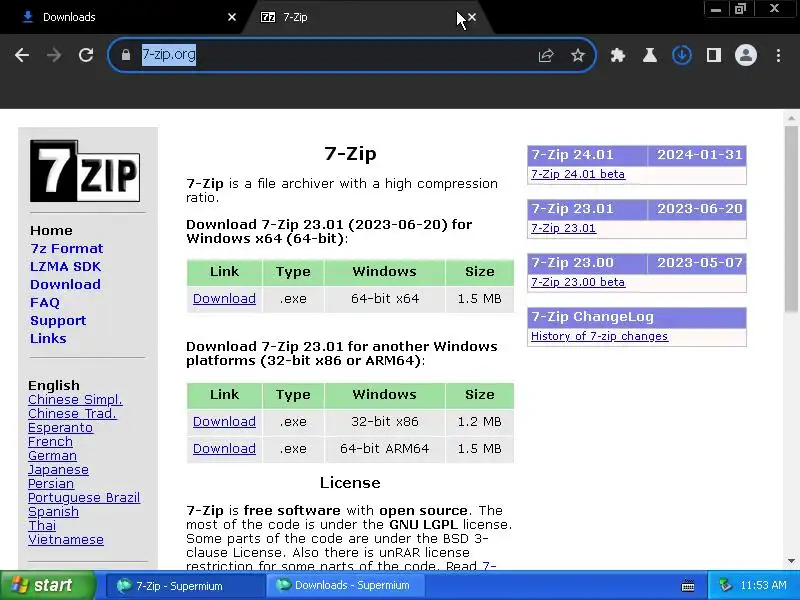Image resolution: width=800 pixels, height=600 pixels.
Task: Click the browser forward arrow
Action: [54, 55]
